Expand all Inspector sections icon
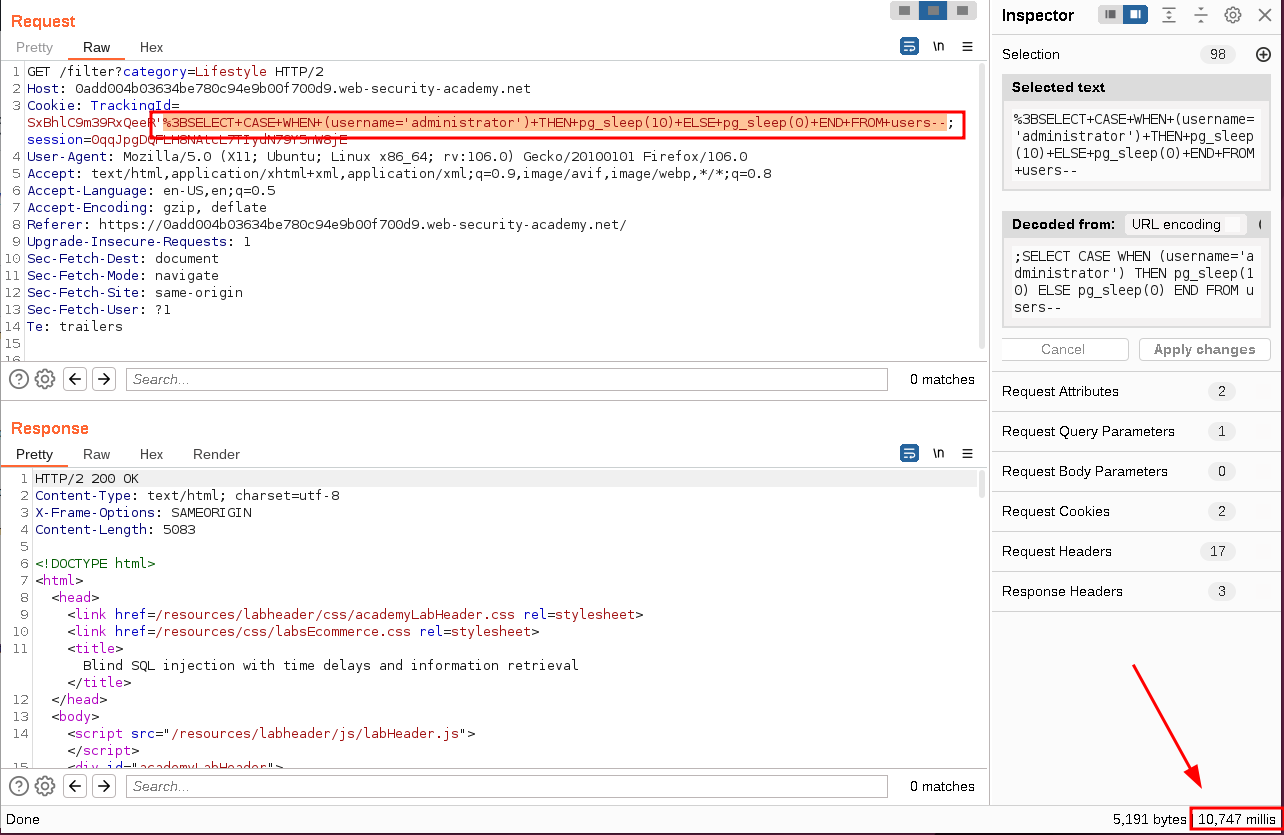Screen dimensions: 1284x835 point(1168,15)
